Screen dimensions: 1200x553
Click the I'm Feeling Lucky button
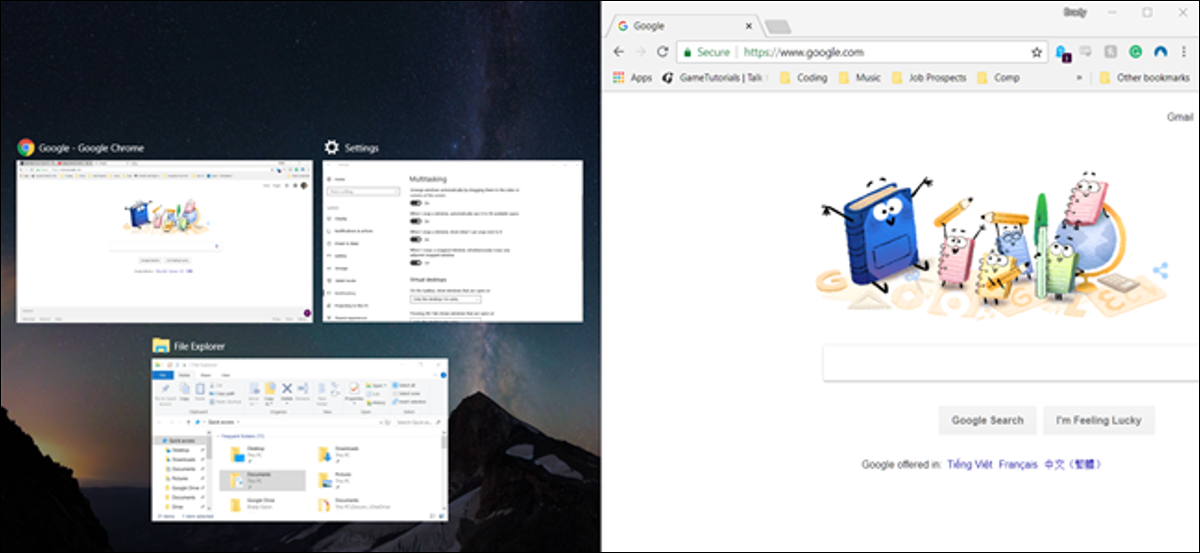tap(1099, 420)
